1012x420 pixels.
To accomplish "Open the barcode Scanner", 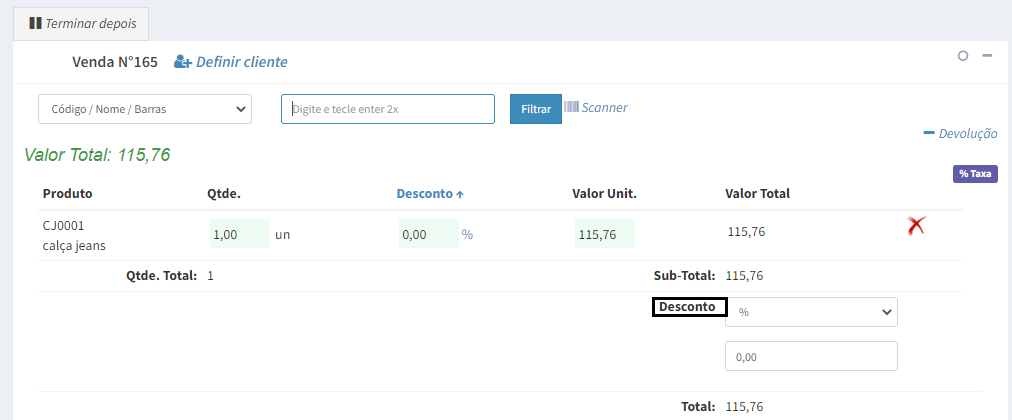I will click(x=596, y=107).
